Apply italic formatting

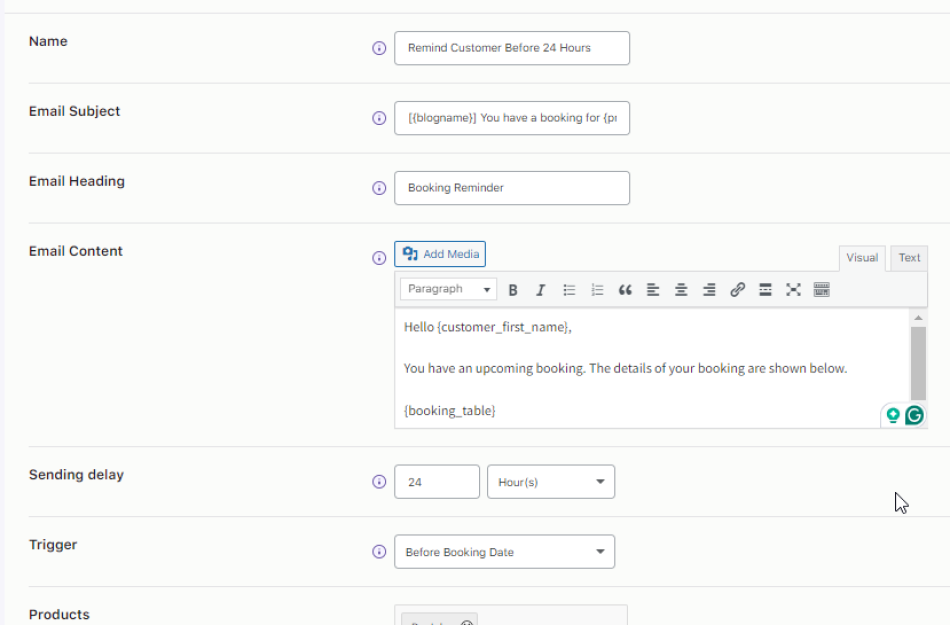point(541,289)
